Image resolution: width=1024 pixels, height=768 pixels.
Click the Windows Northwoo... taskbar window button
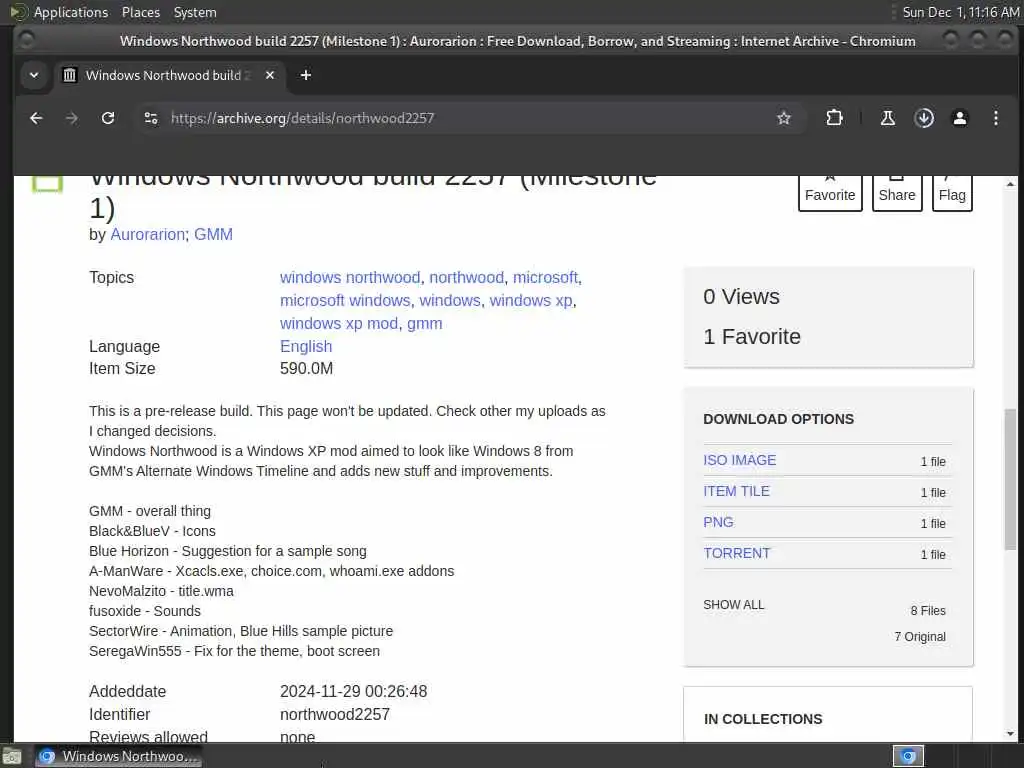pos(118,756)
